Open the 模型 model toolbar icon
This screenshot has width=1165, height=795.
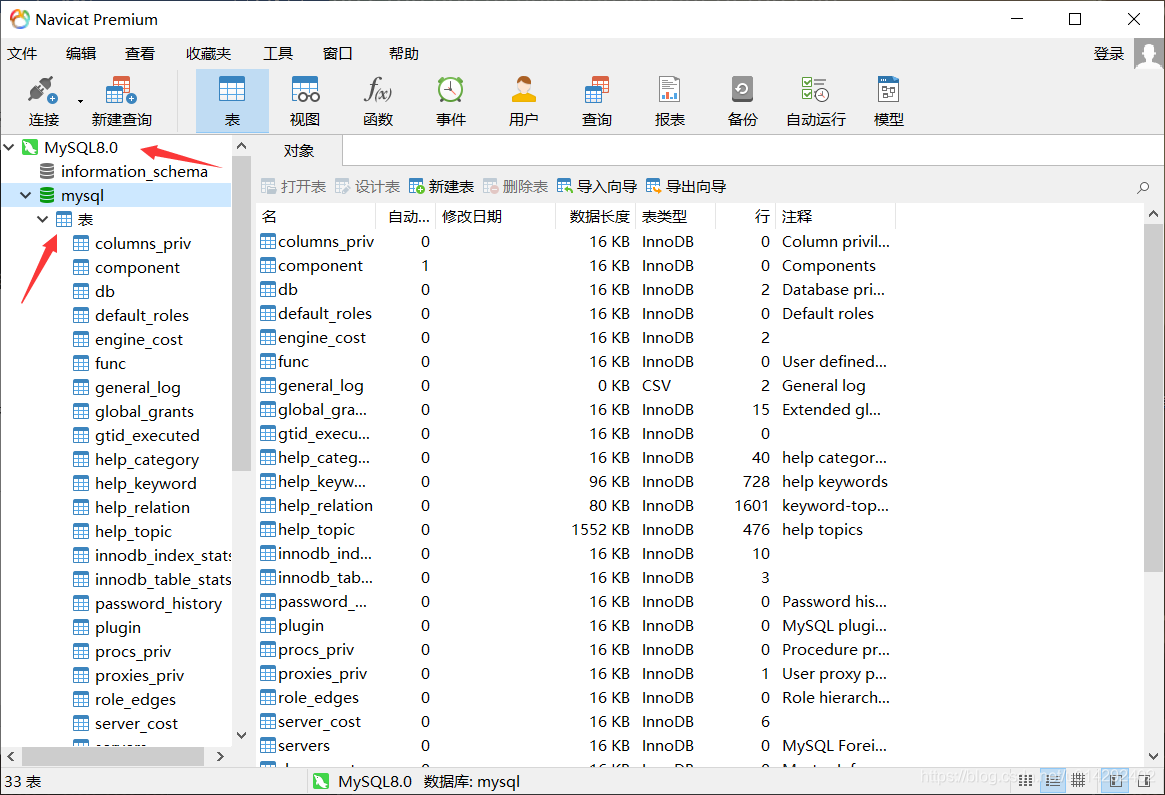[888, 101]
